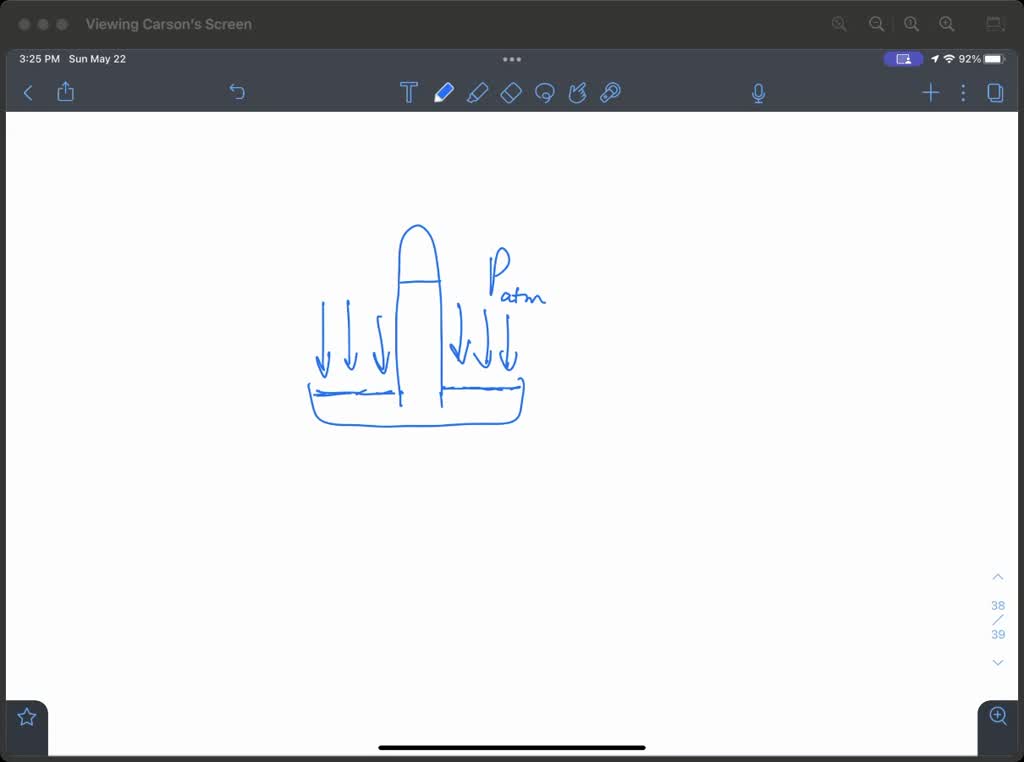The height and width of the screenshot is (762, 1024).
Task: Open the plus add-media menu
Action: click(930, 93)
